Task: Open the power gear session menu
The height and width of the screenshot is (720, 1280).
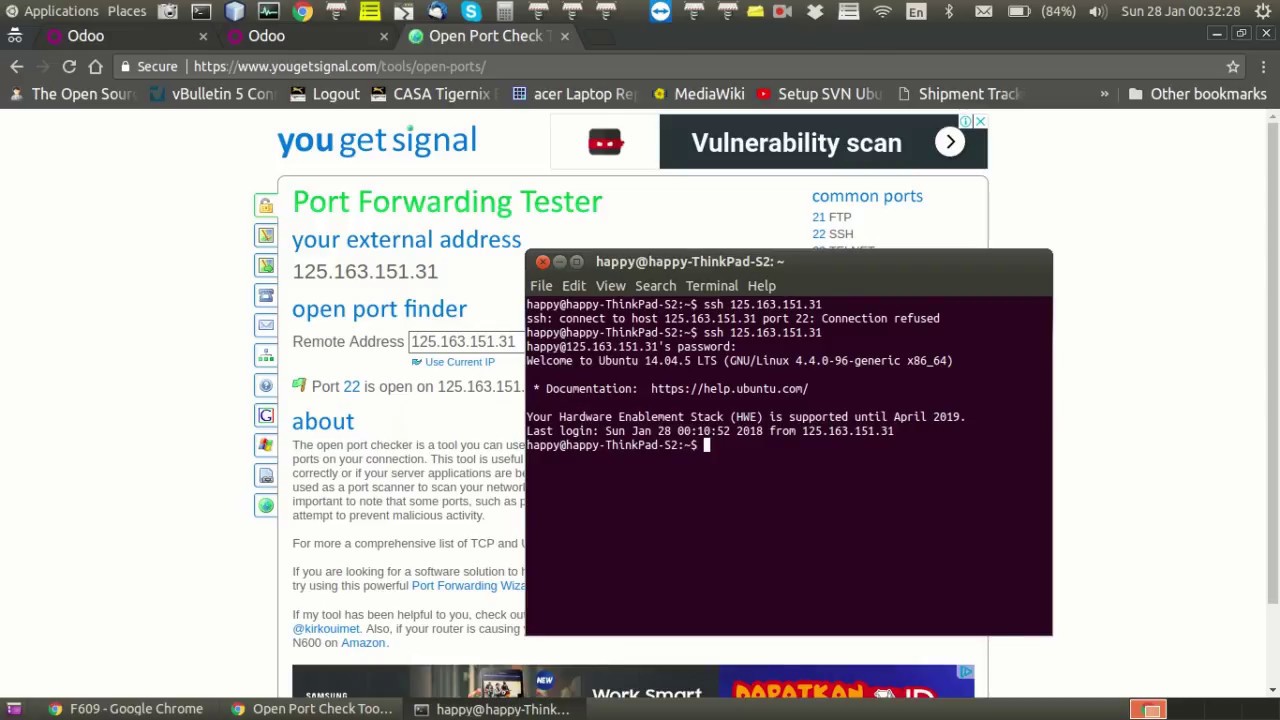Action: (x=1263, y=11)
